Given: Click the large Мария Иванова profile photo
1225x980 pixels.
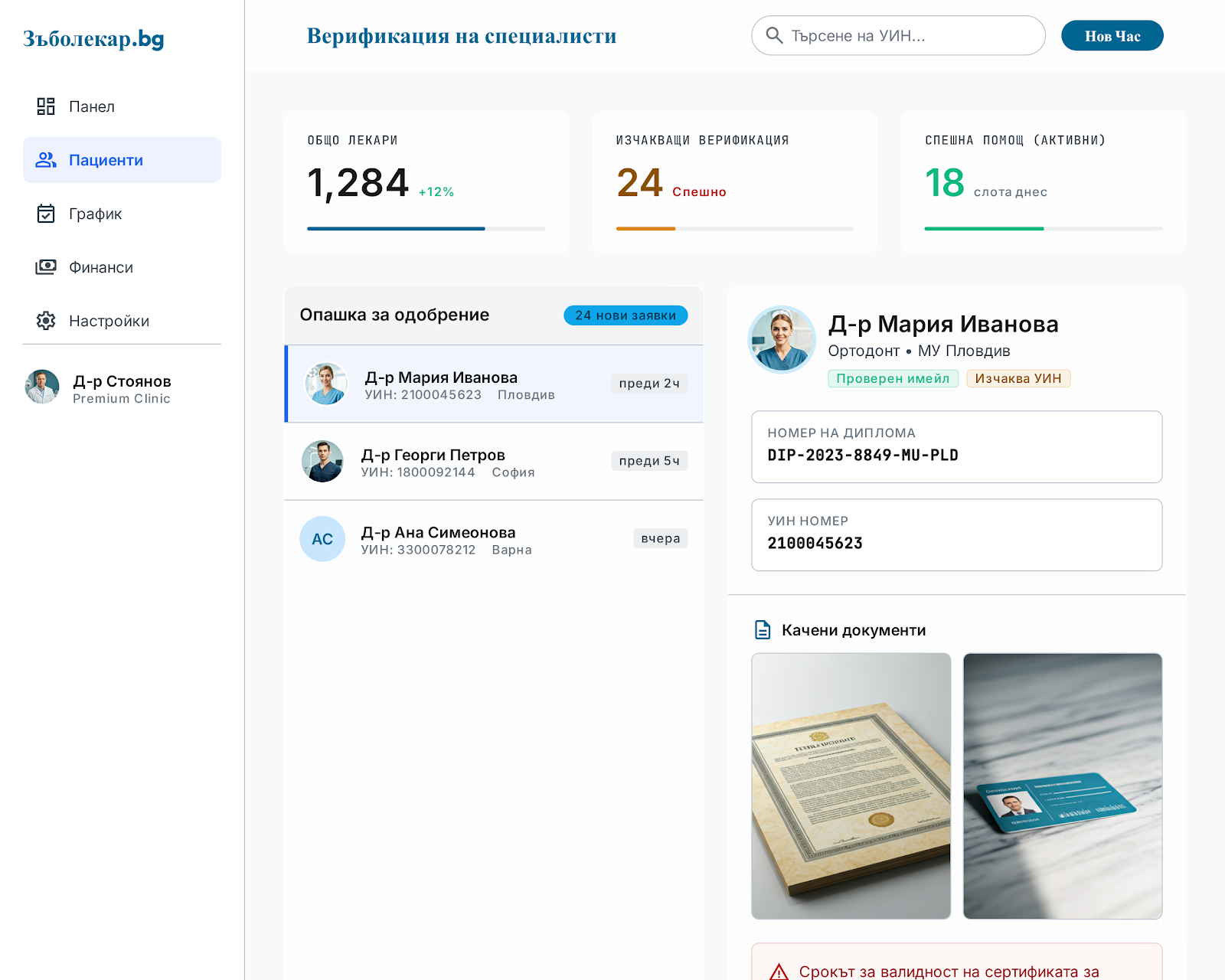Looking at the screenshot, I should [782, 340].
